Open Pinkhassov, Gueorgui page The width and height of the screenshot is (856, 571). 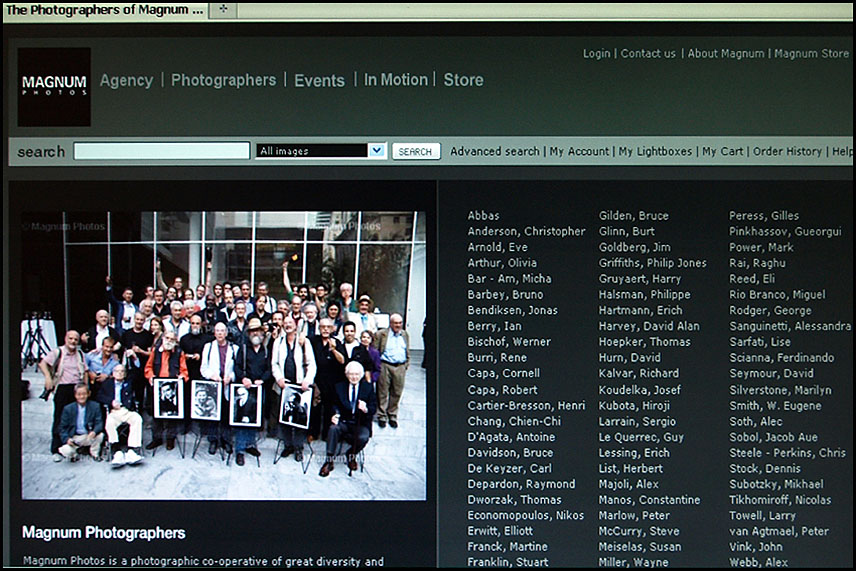[785, 231]
